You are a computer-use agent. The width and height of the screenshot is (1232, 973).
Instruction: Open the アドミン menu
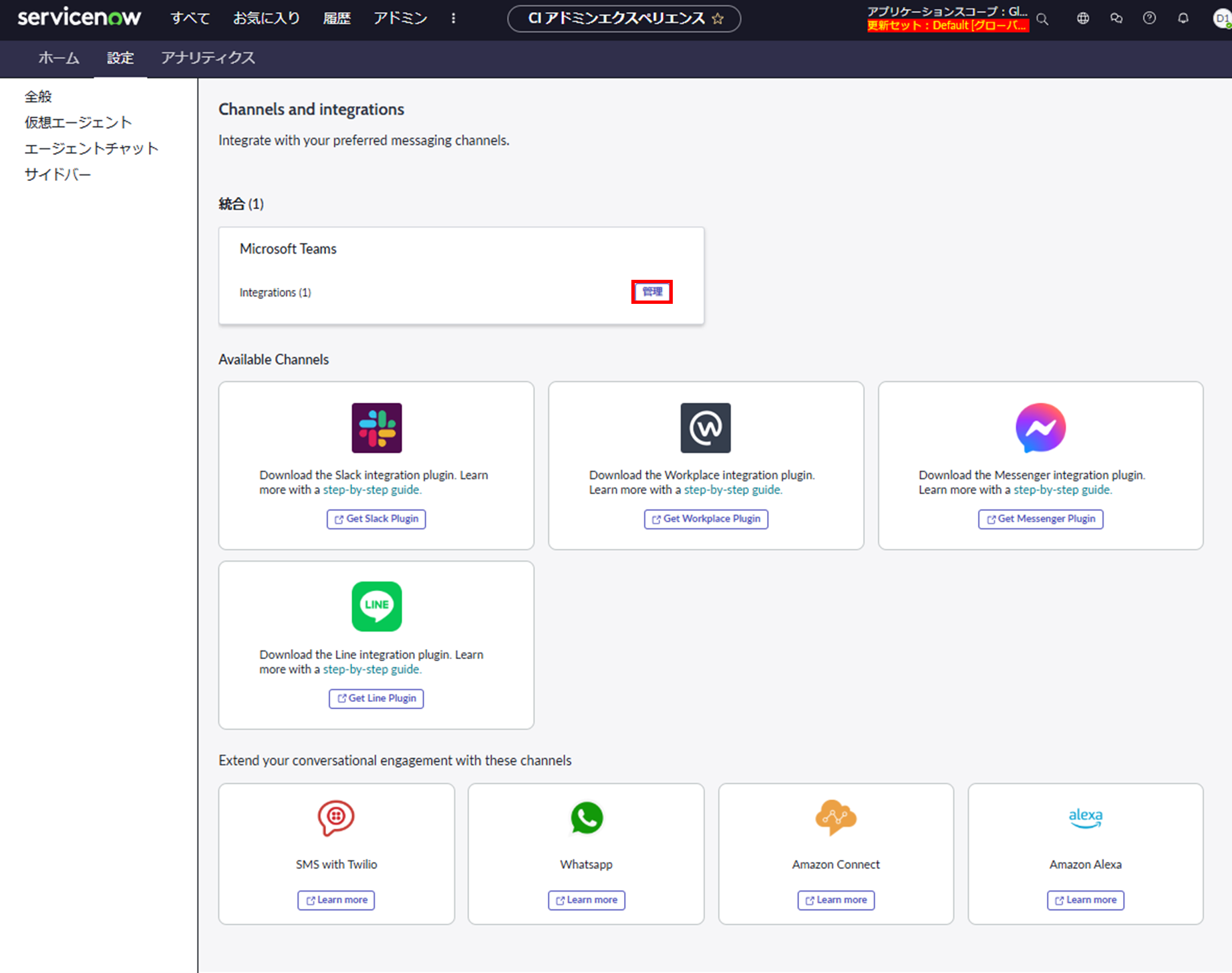tap(400, 19)
